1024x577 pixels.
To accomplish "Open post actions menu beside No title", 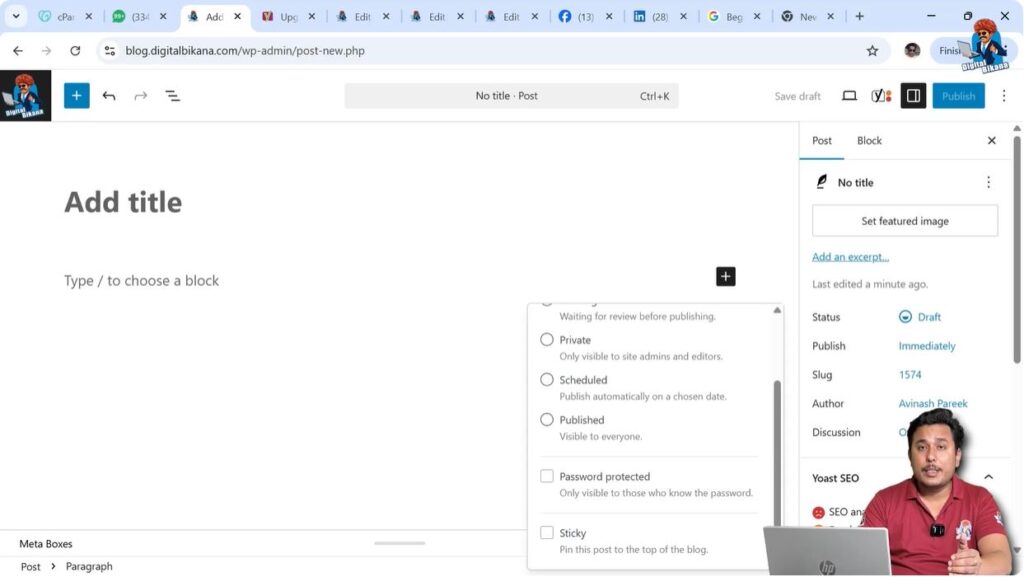I will 988,182.
